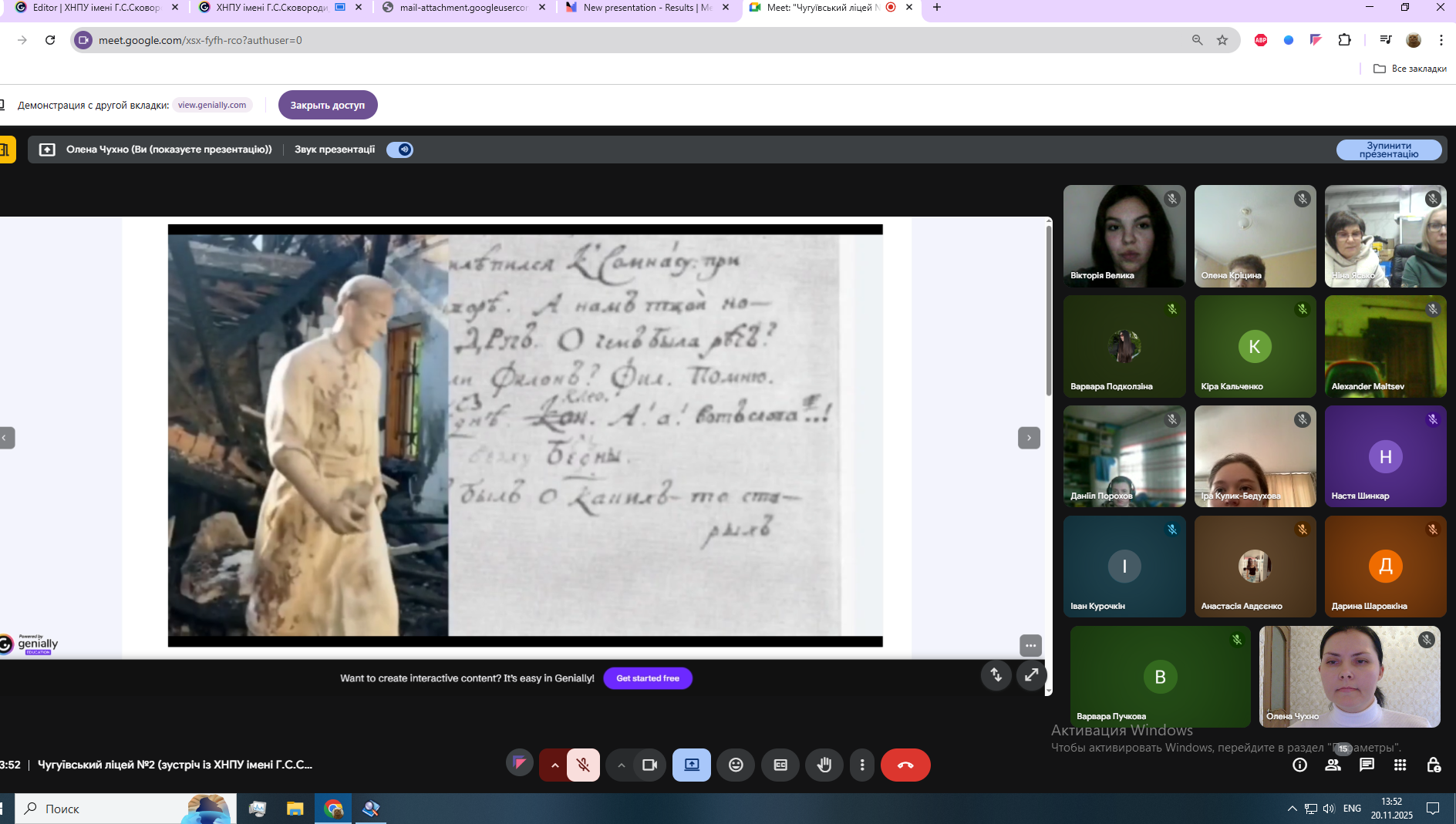This screenshot has height=824, width=1456.
Task: Click the raise hand icon
Action: [824, 765]
